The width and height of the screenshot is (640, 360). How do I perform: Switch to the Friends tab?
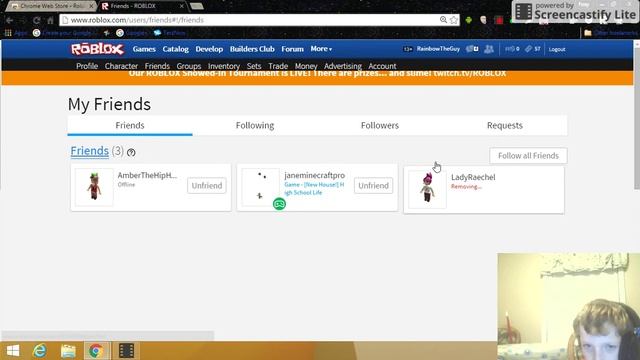[x=130, y=125]
